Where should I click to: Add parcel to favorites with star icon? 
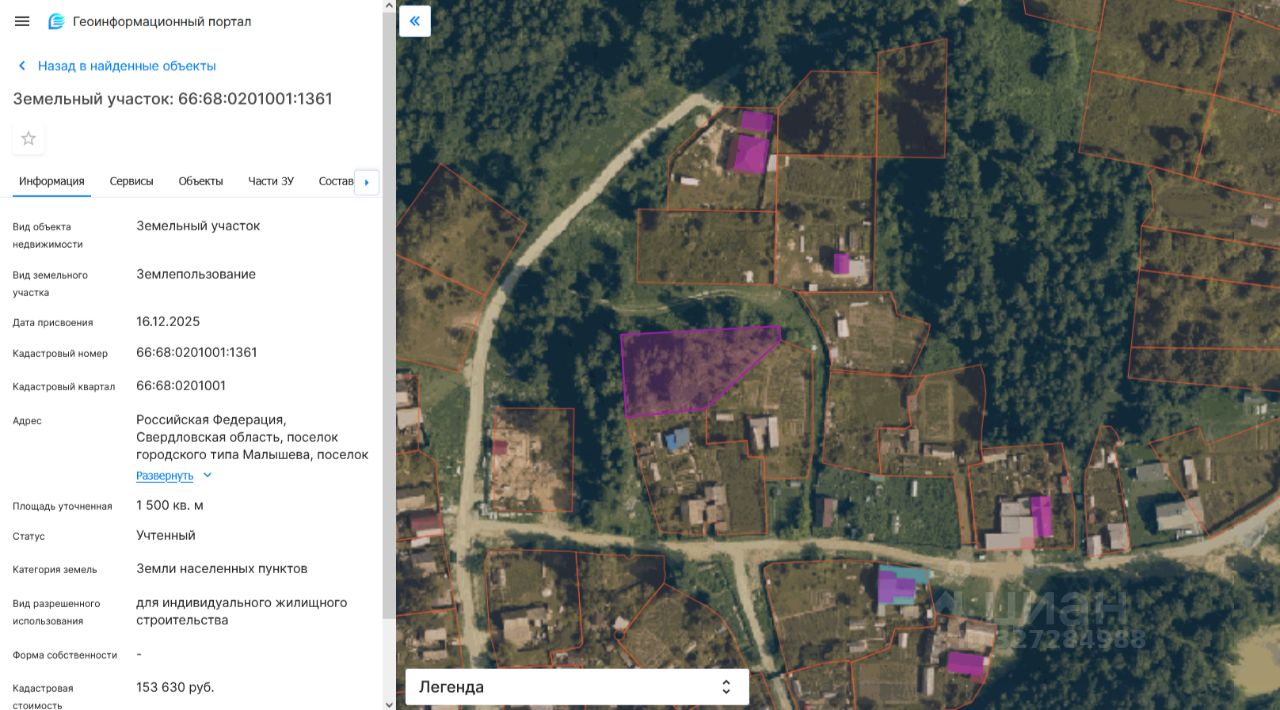[28, 138]
